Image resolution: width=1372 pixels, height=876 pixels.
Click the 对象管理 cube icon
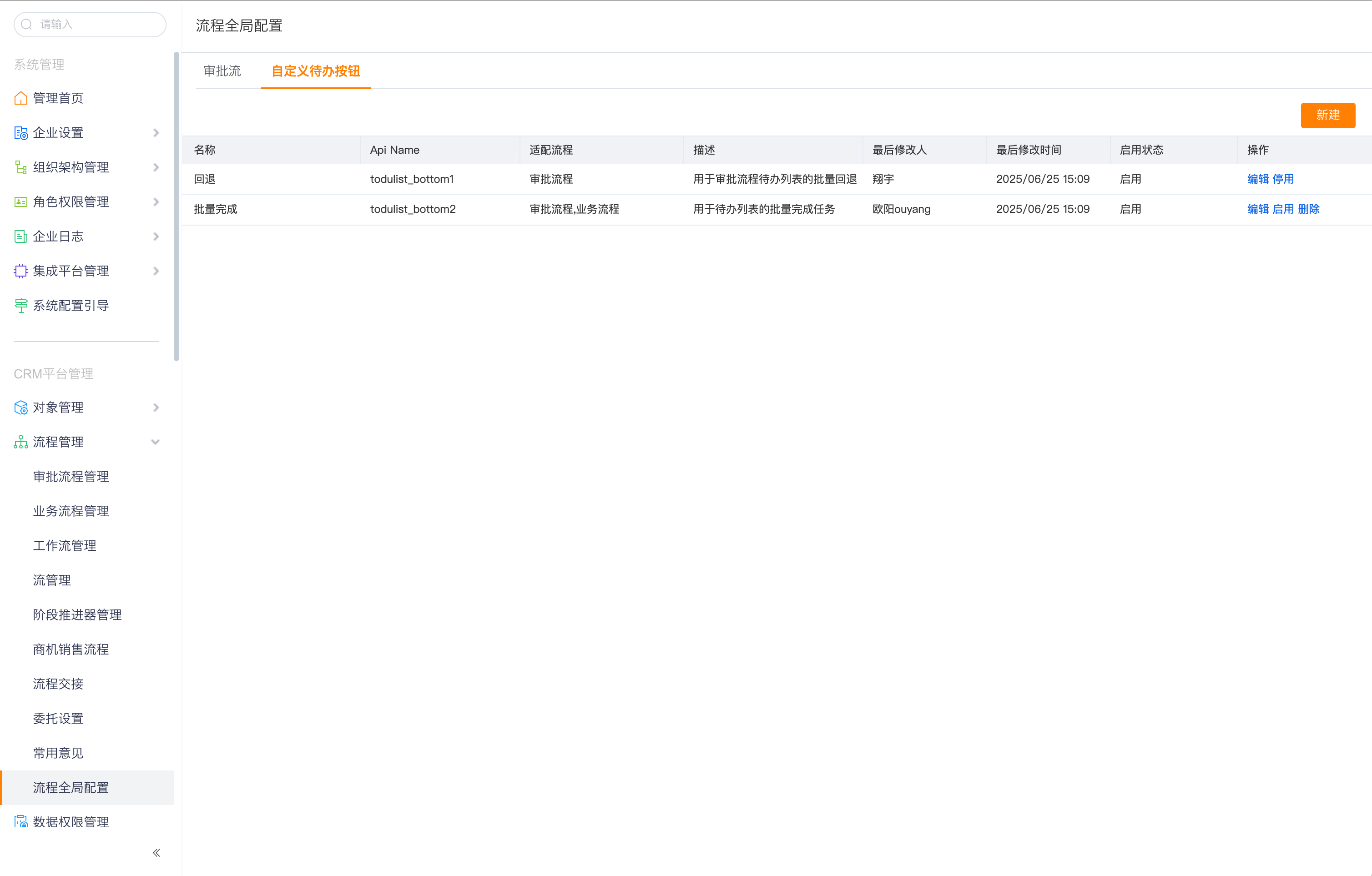click(x=20, y=408)
